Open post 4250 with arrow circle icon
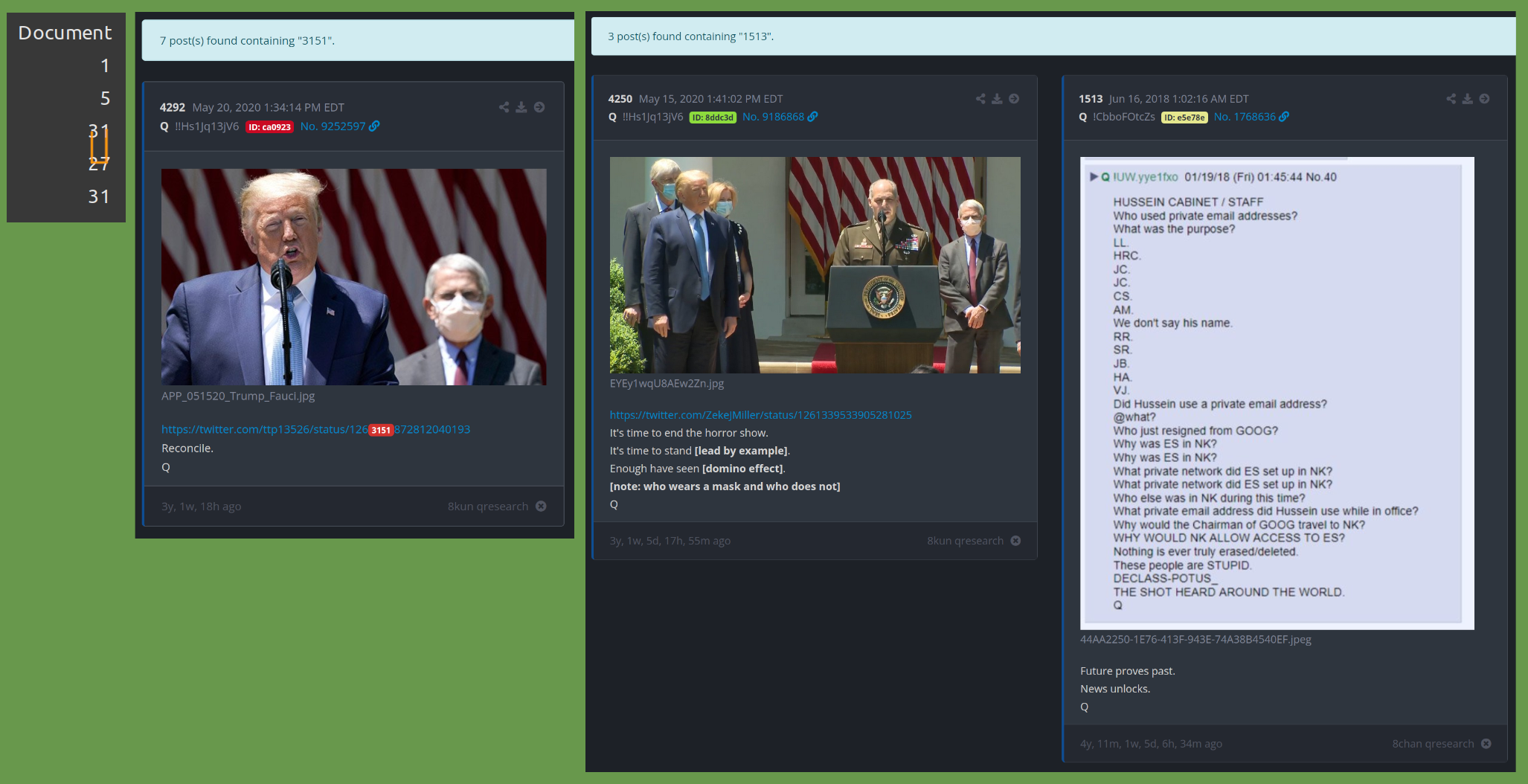 click(1014, 98)
